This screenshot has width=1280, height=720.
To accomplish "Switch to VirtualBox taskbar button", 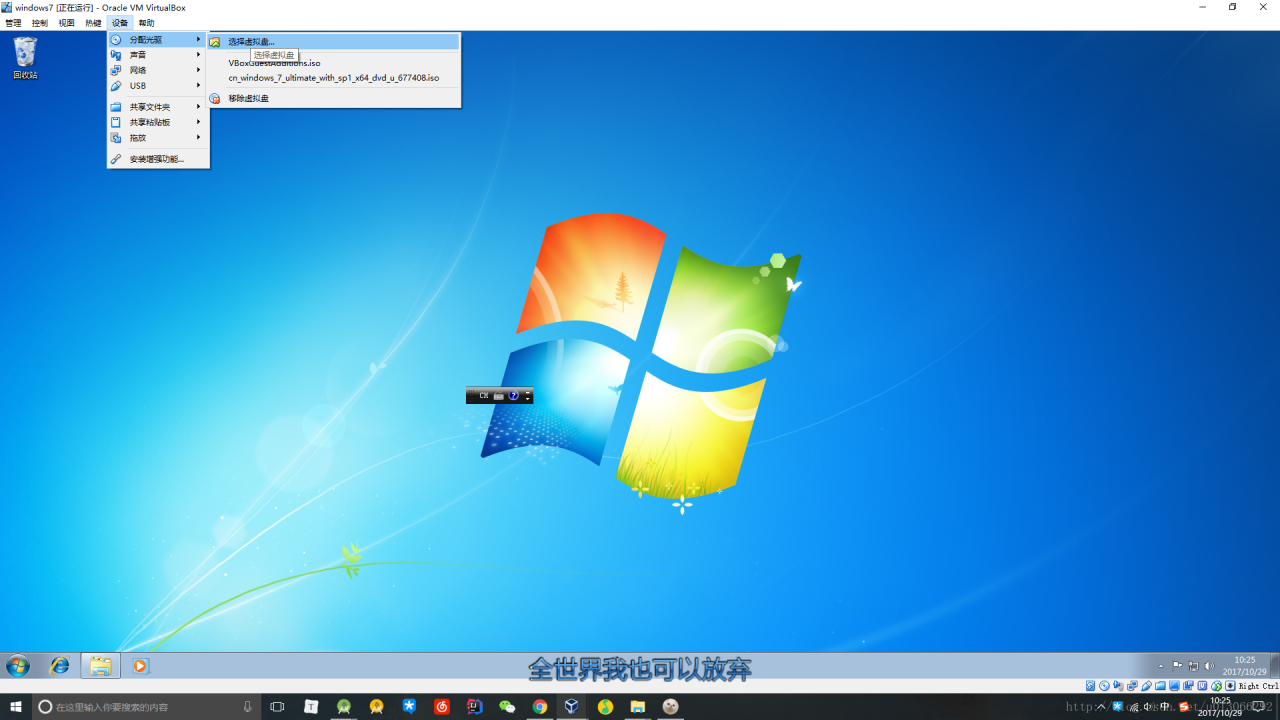I will (572, 707).
